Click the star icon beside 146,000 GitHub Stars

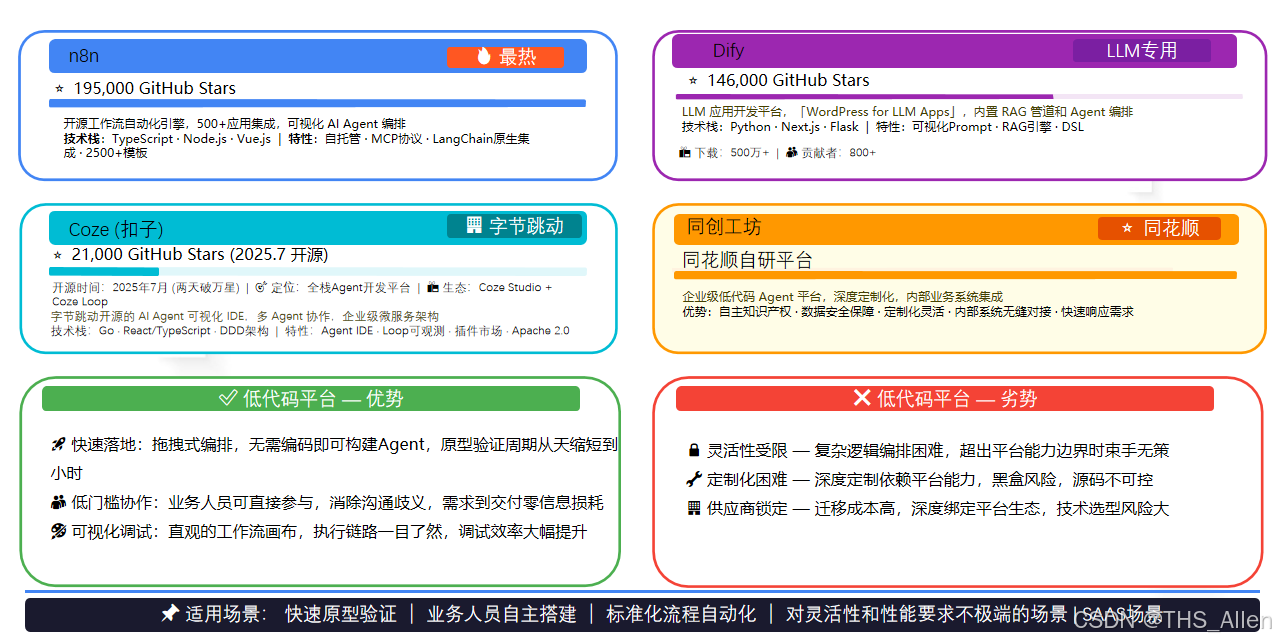693,81
